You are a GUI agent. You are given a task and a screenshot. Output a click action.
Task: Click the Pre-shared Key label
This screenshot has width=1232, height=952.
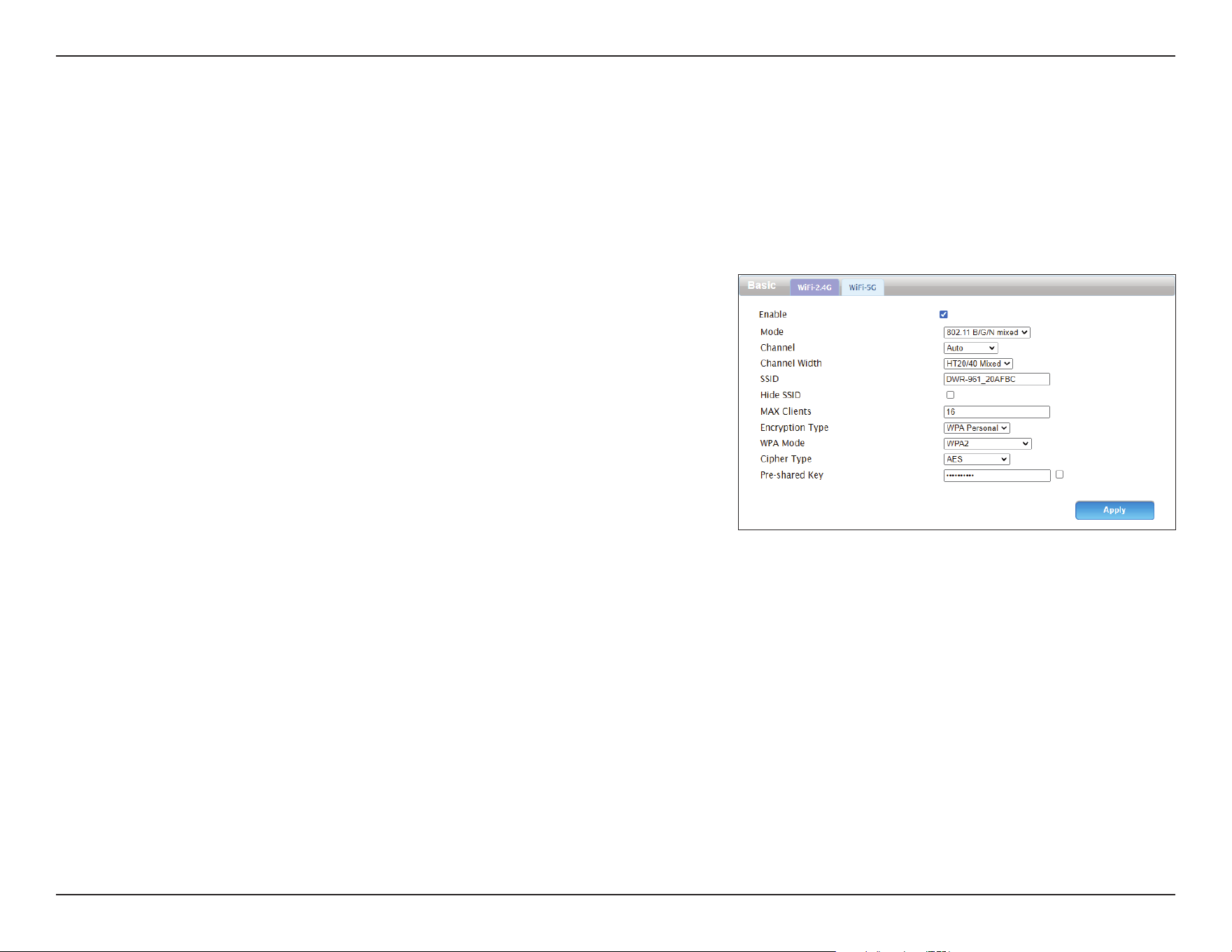791,476
